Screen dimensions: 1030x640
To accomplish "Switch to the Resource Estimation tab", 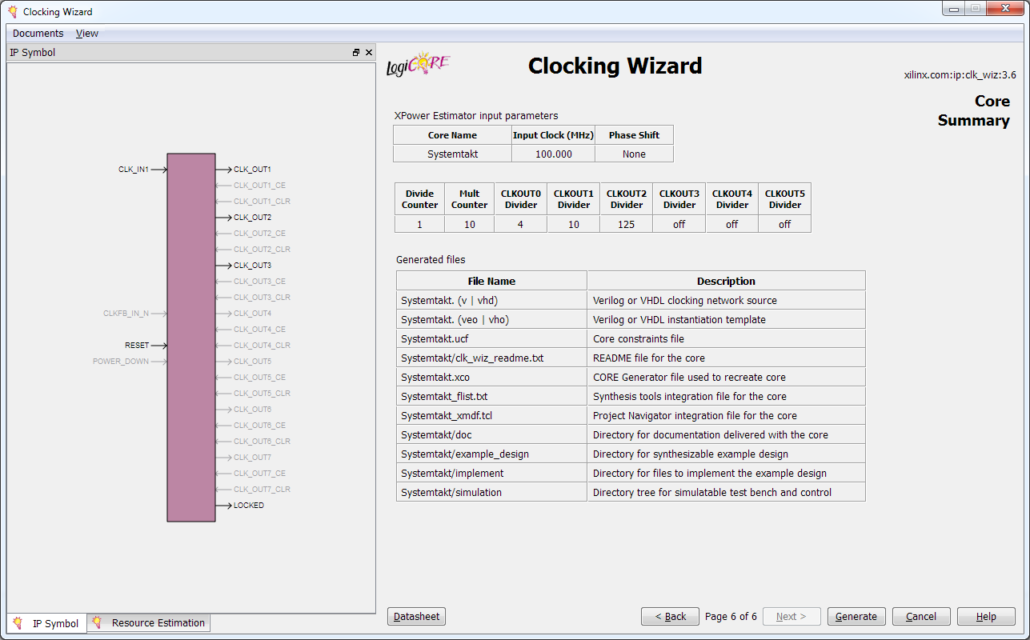I will [x=149, y=623].
